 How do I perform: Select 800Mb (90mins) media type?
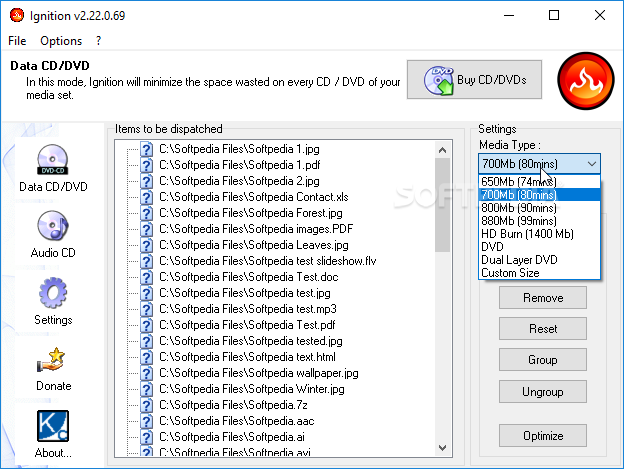click(539, 208)
